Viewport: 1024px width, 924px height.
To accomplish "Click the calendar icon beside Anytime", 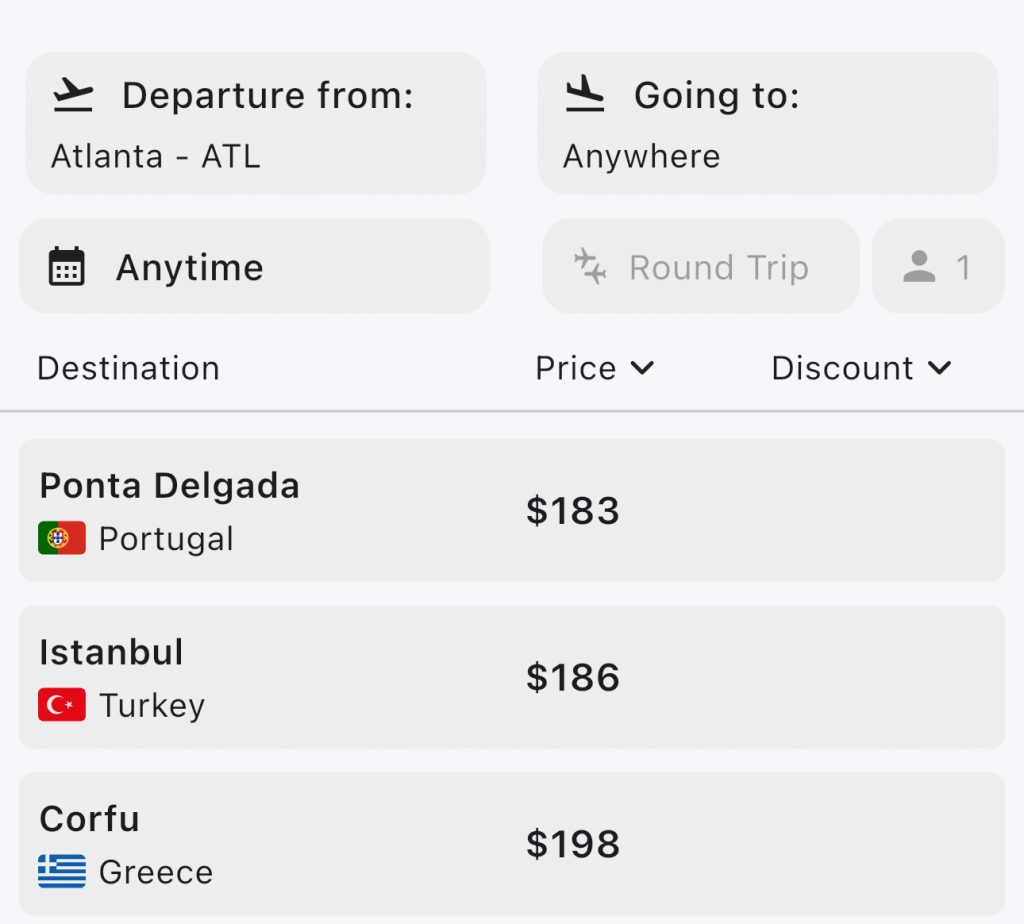I will (x=67, y=267).
